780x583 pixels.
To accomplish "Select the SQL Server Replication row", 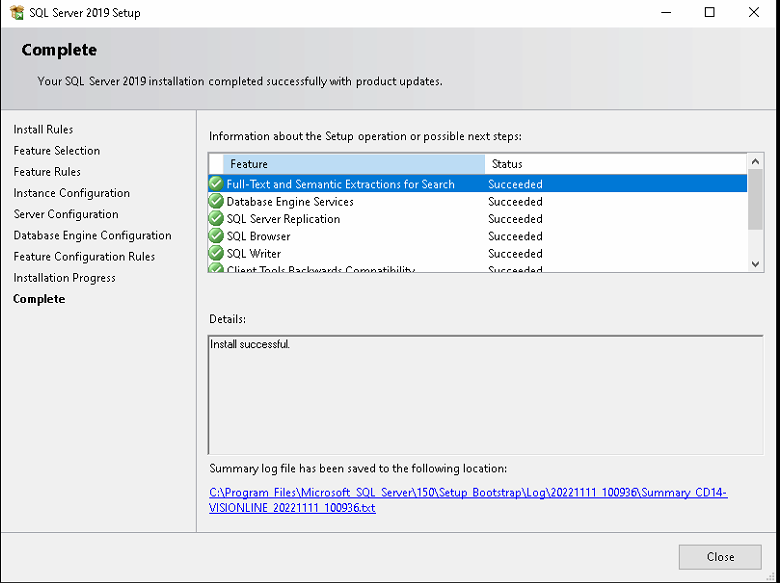I will click(x=478, y=219).
